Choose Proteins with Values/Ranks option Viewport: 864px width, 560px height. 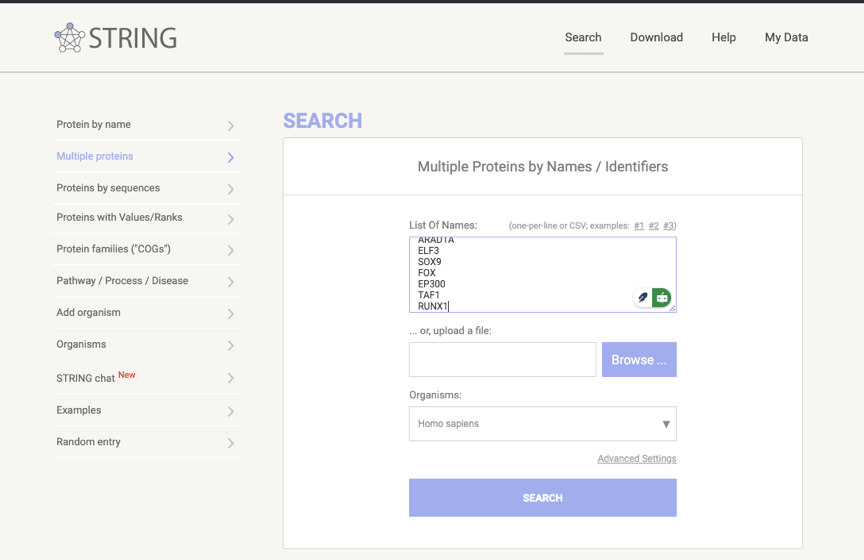(119, 217)
